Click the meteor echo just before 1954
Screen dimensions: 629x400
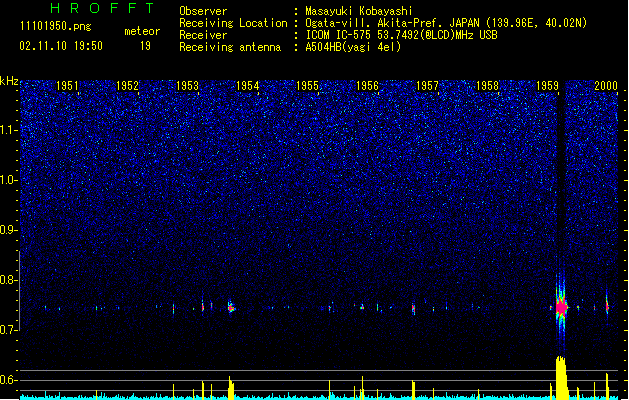point(231,307)
